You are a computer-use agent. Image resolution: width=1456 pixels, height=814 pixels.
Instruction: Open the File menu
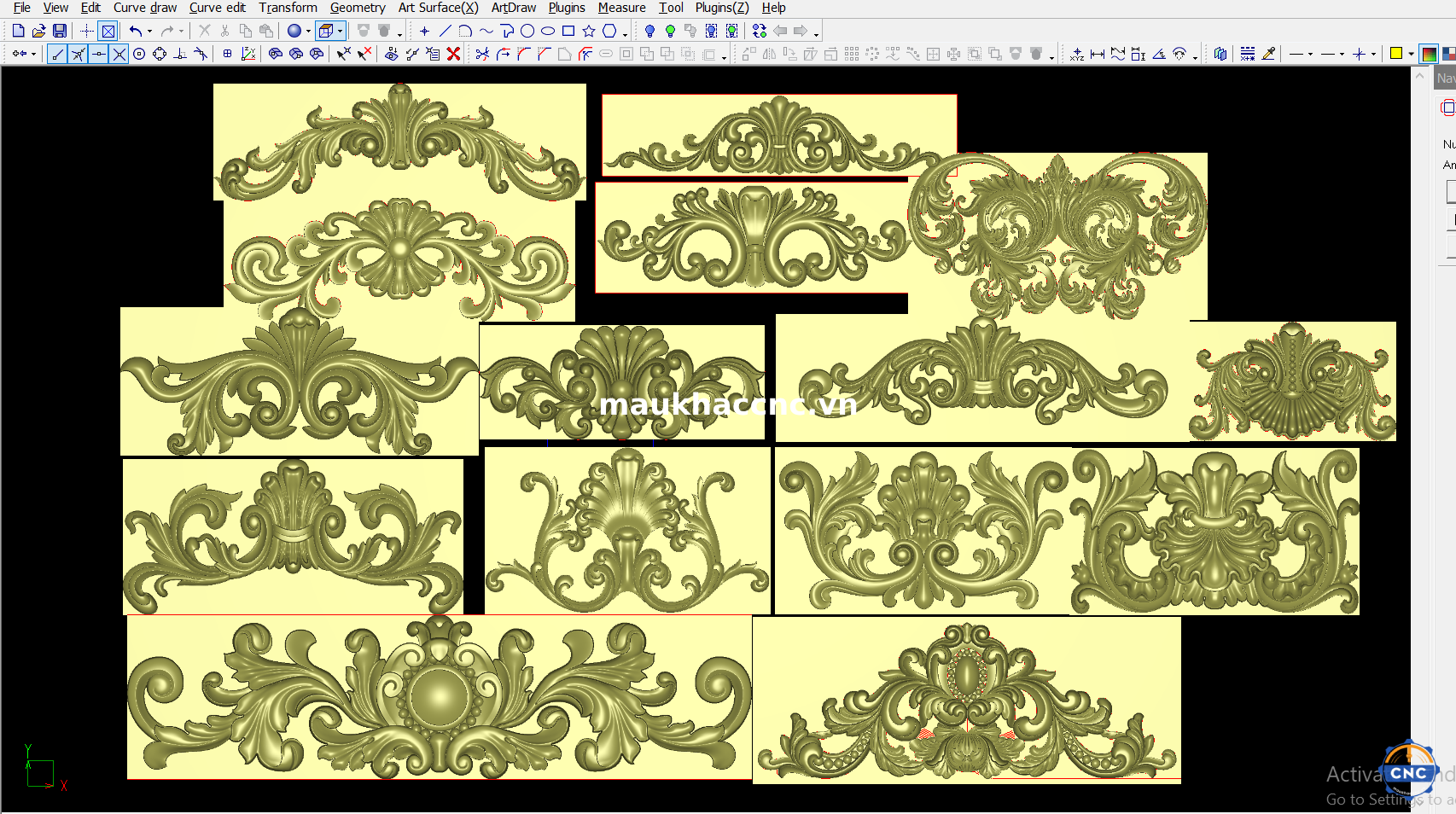point(22,8)
